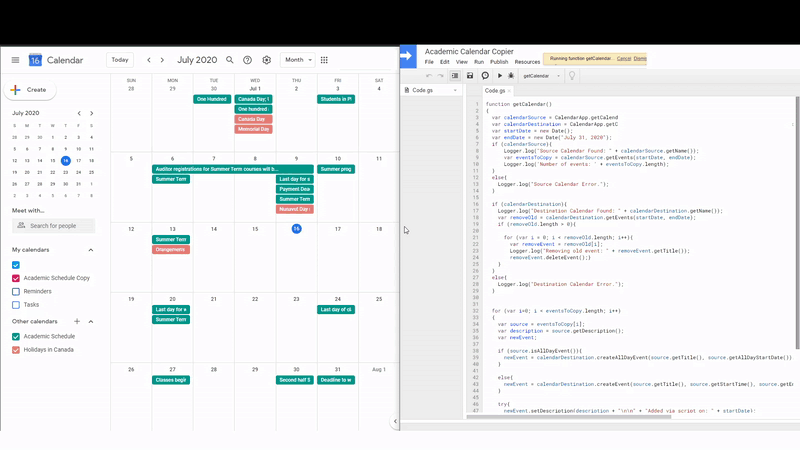
Task: Close the Code.gs editor tab
Action: [509, 91]
